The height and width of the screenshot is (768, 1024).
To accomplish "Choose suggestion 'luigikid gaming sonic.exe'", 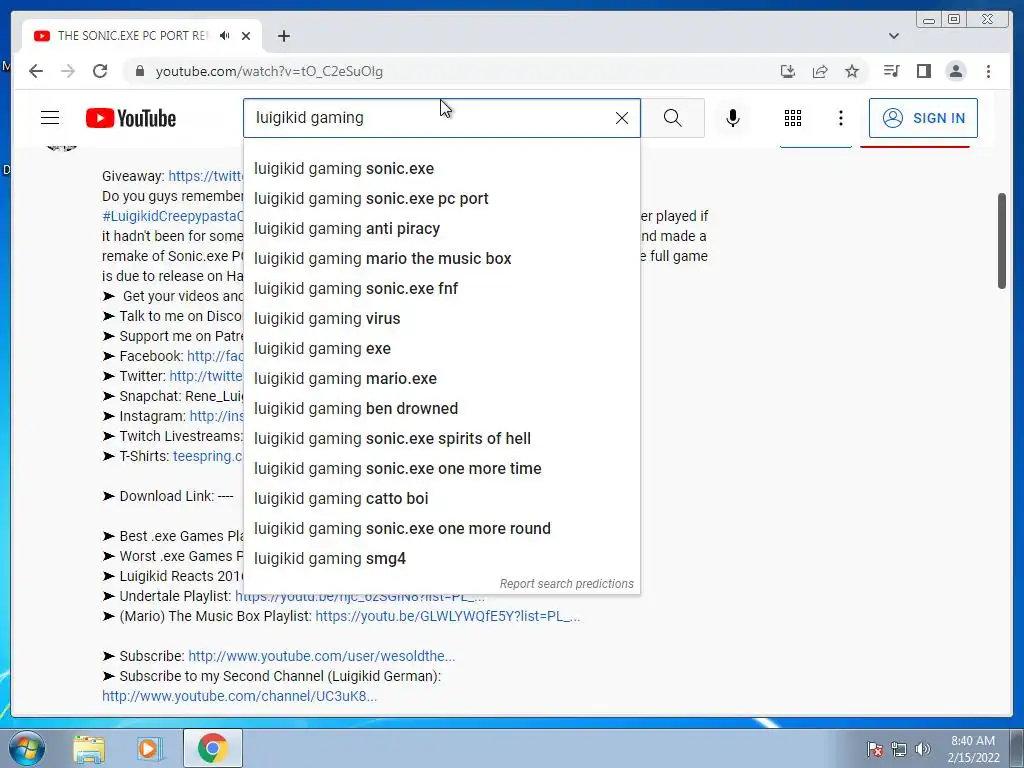I will tap(442, 168).
